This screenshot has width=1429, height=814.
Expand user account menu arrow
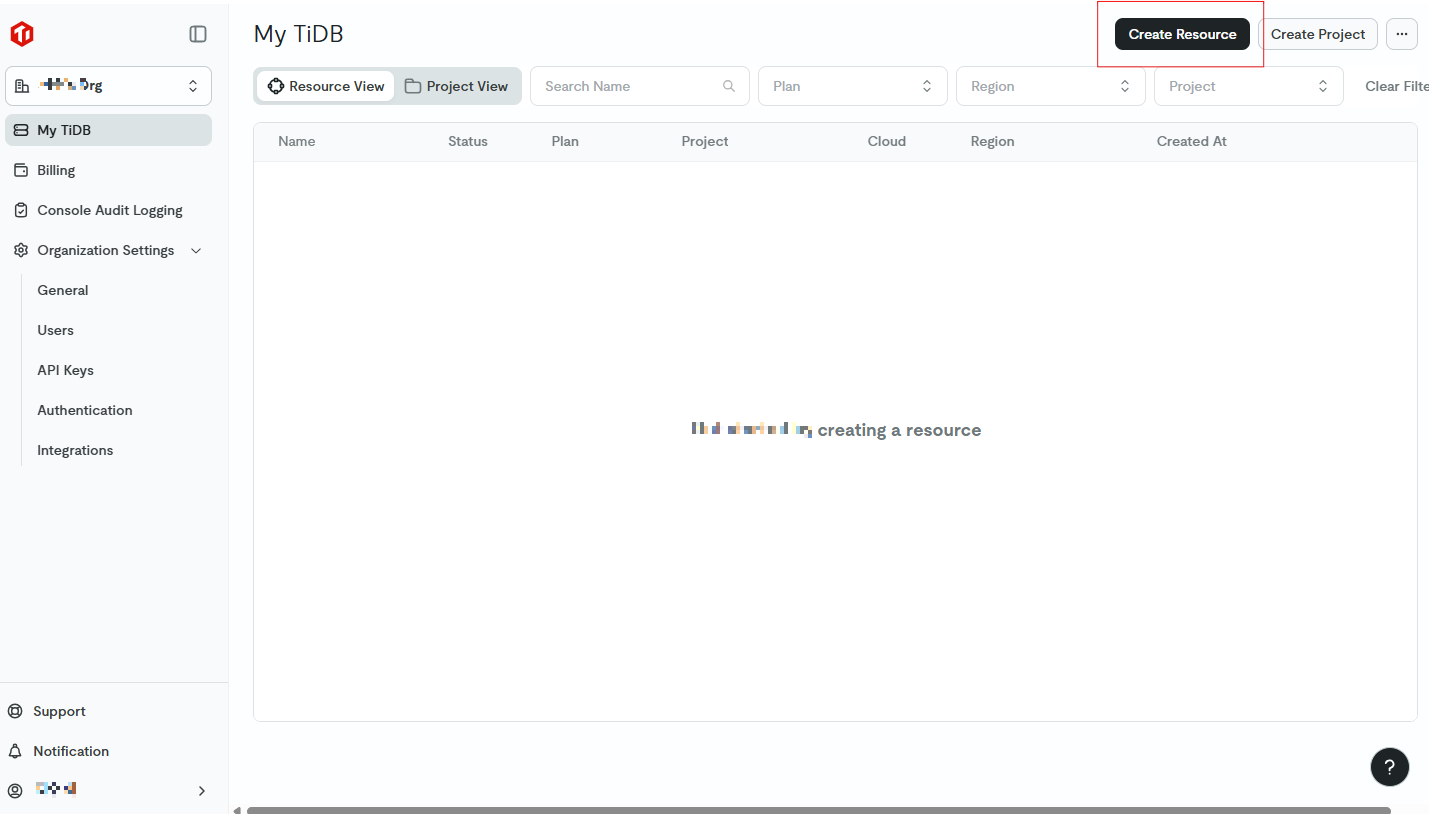point(201,790)
